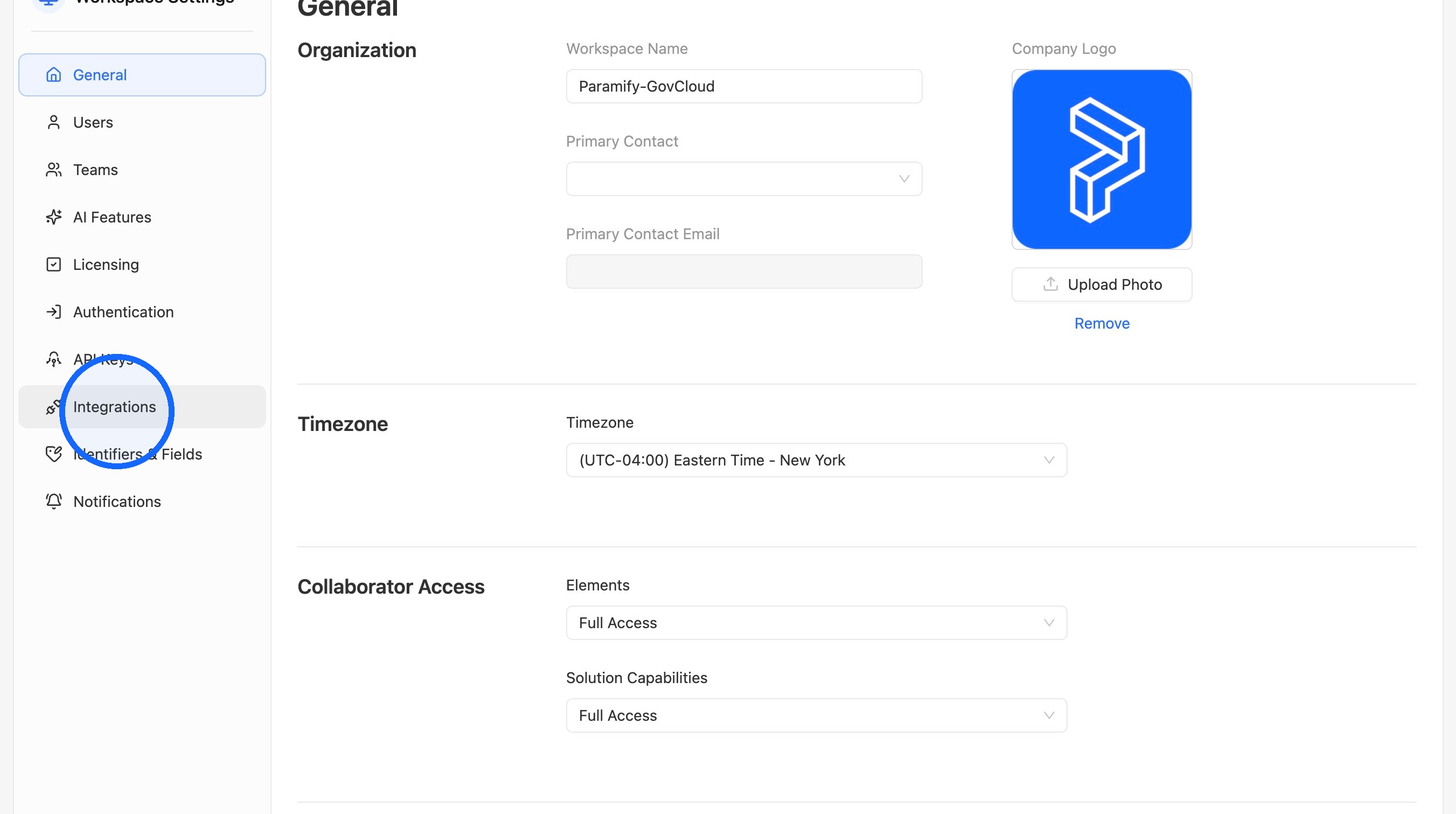The image size is (1456, 814).
Task: Click the upload arrow icon in Upload Photo
Action: pos(1050,284)
